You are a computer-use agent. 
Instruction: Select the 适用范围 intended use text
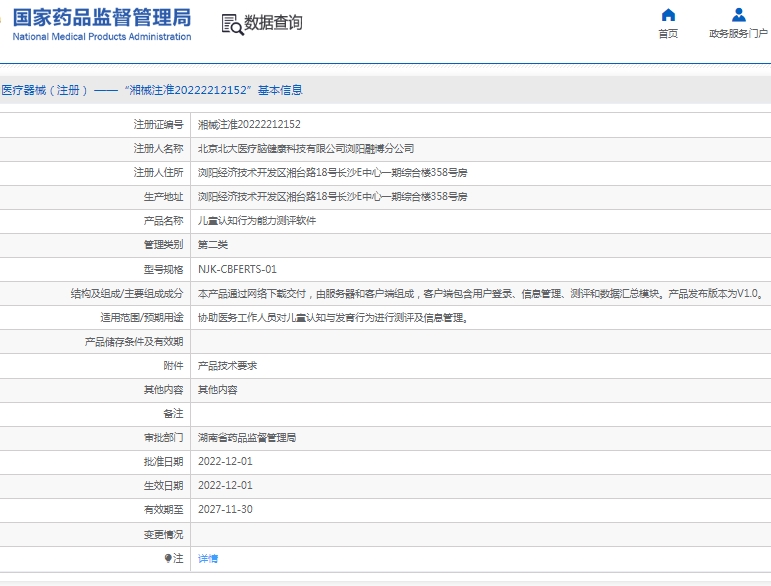click(333, 318)
